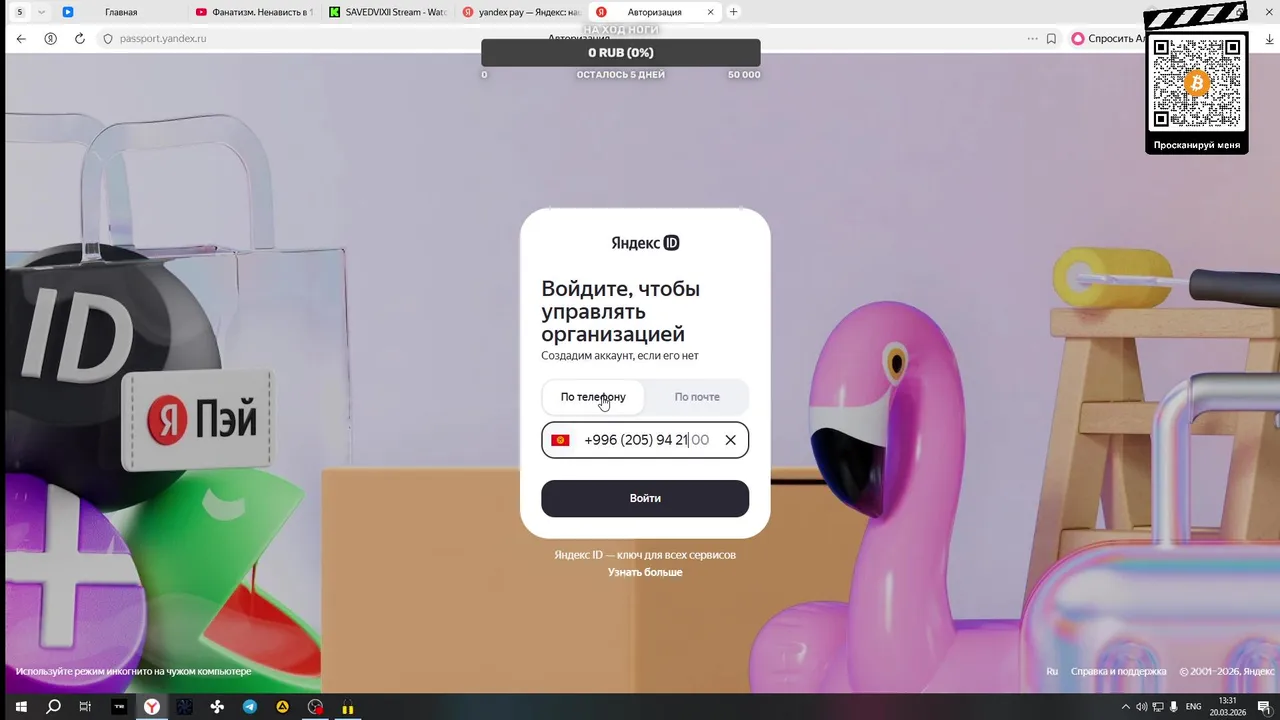1280x720 pixels.
Task: Open Windows search from the taskbar
Action: tap(53, 707)
